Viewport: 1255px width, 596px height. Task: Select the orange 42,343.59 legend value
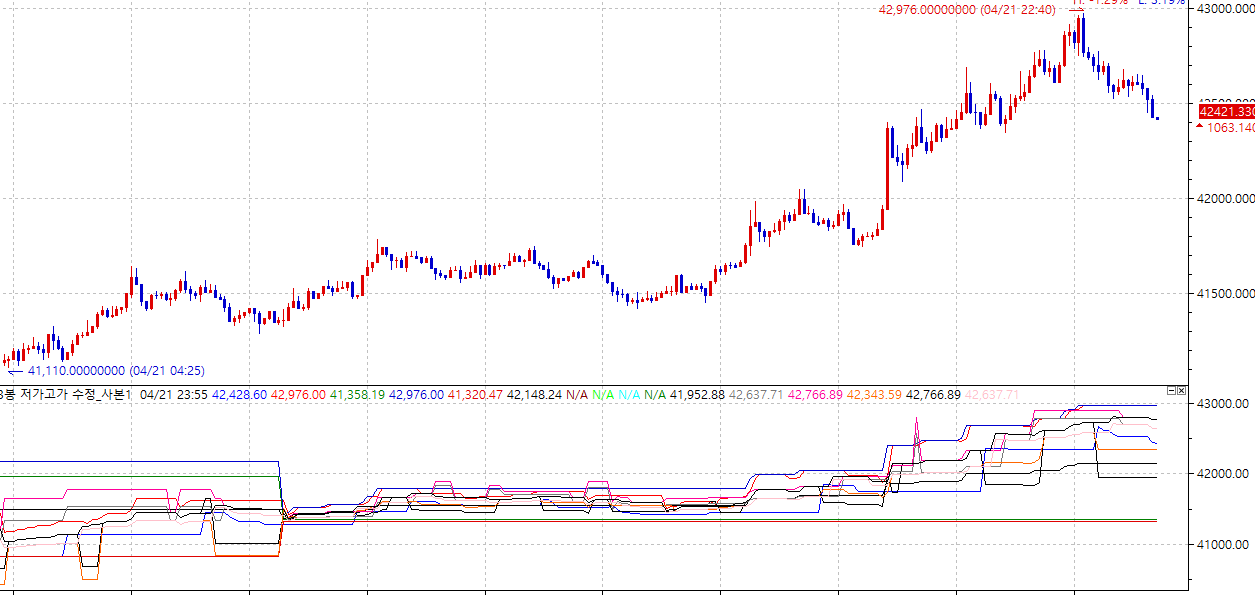(874, 395)
